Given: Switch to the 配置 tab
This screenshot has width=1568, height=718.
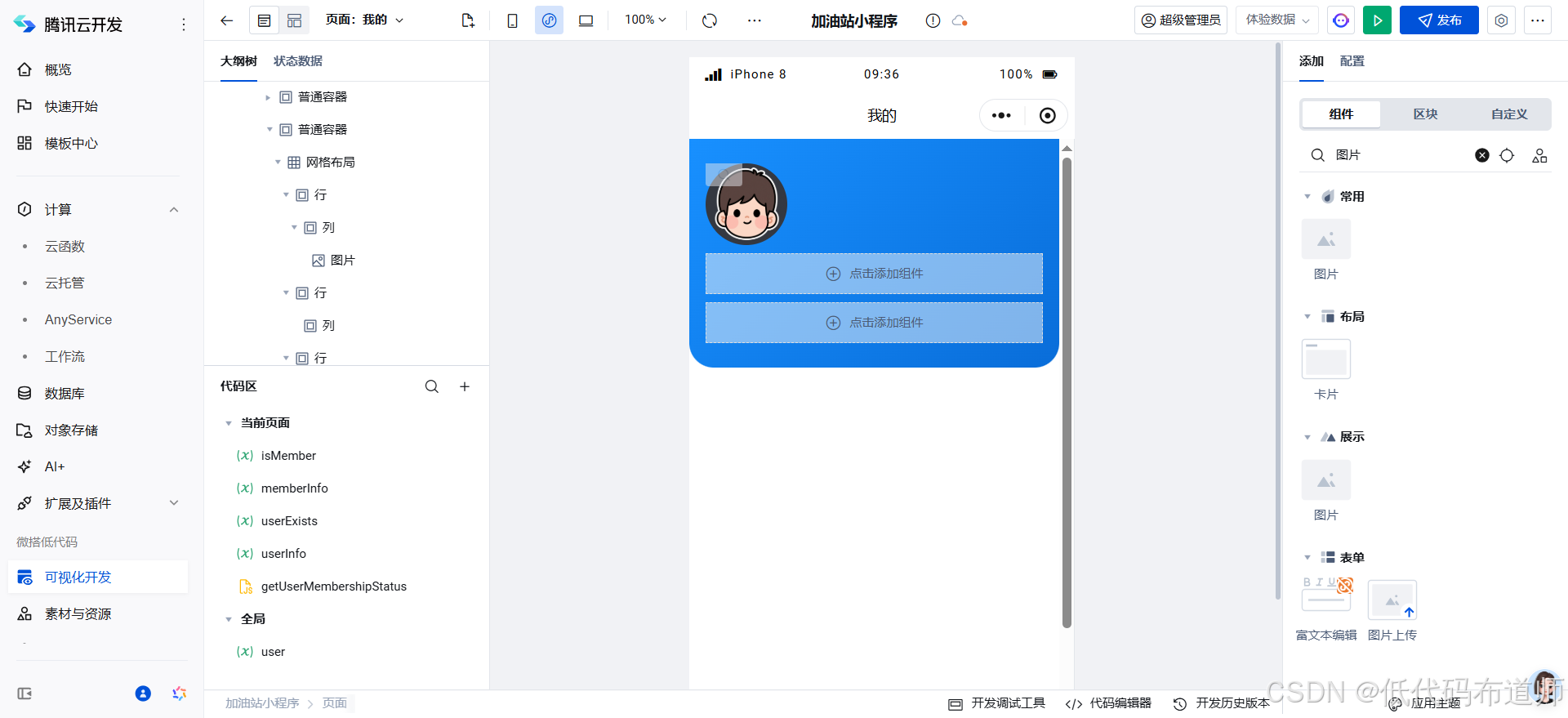Looking at the screenshot, I should pyautogui.click(x=1352, y=61).
